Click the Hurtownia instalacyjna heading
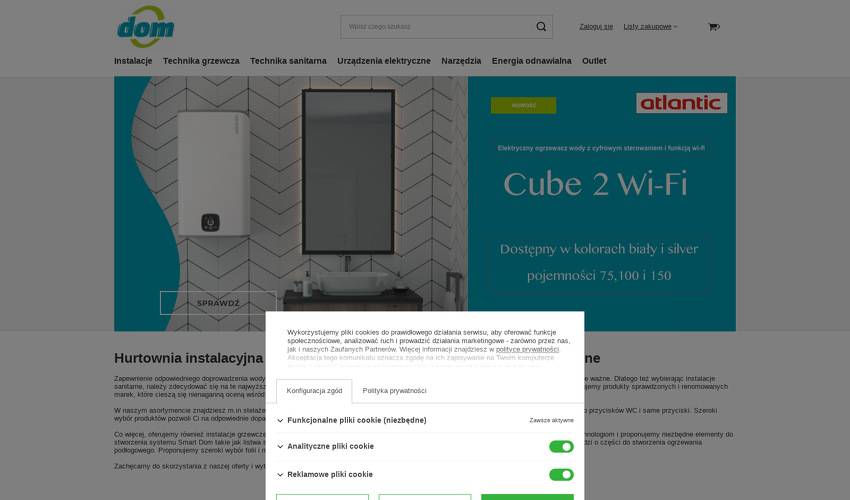This screenshot has width=850, height=500. pyautogui.click(x=188, y=358)
